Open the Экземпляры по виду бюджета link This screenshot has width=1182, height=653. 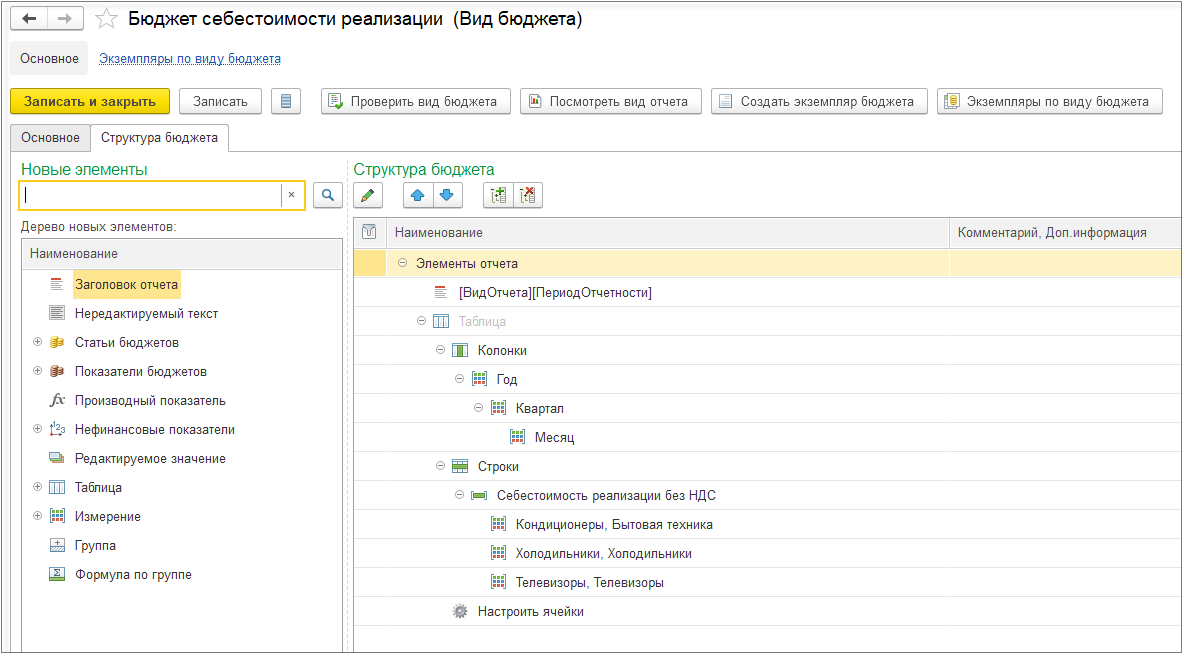[190, 59]
